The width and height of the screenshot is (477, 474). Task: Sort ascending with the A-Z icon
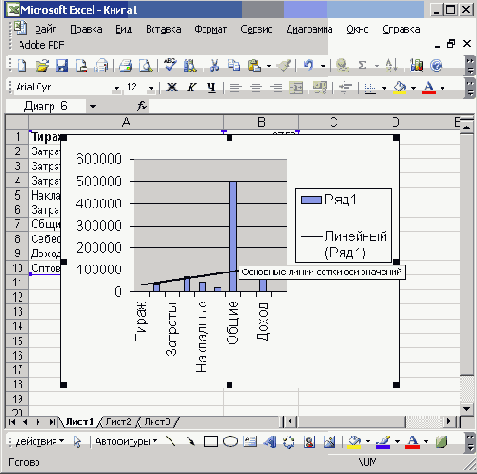(391, 65)
